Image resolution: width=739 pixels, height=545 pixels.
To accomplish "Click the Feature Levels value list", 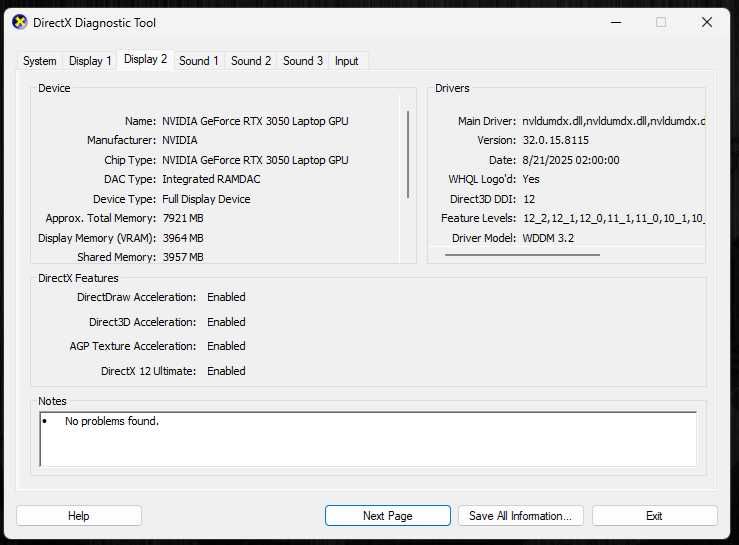I will (x=613, y=218).
